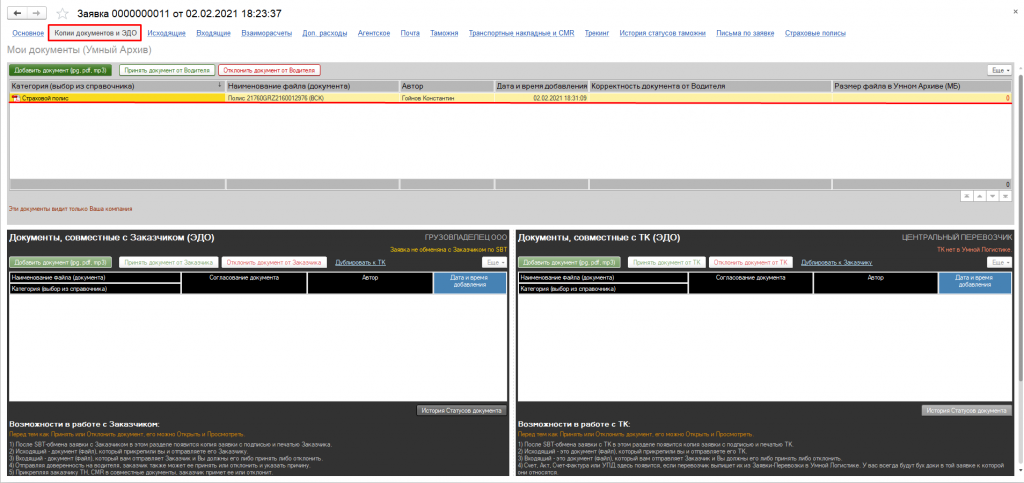Click the Дублировать к Заказчику link
1024x483 pixels.
[837, 262]
